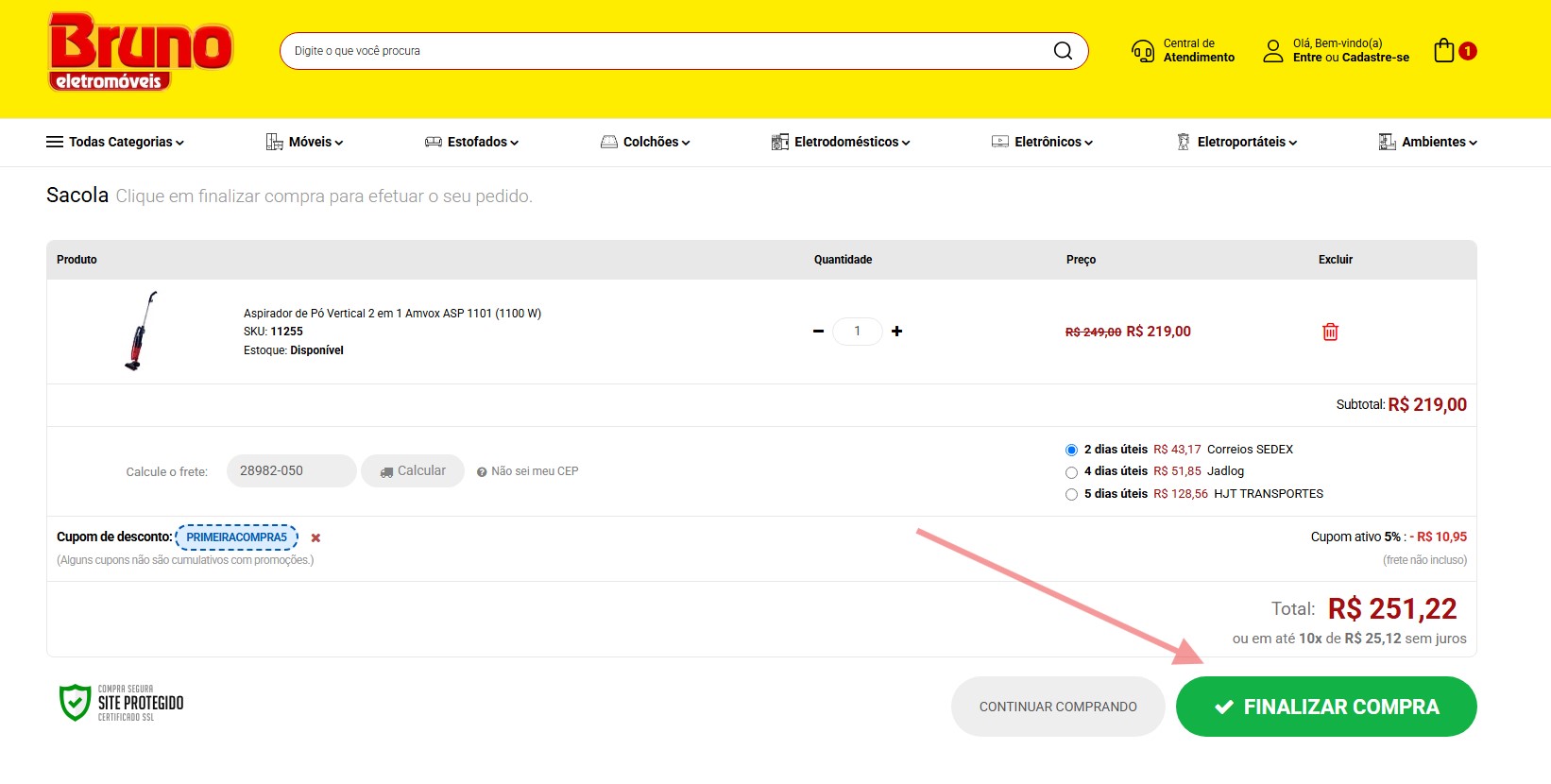Open the Móveis dropdown

(304, 142)
